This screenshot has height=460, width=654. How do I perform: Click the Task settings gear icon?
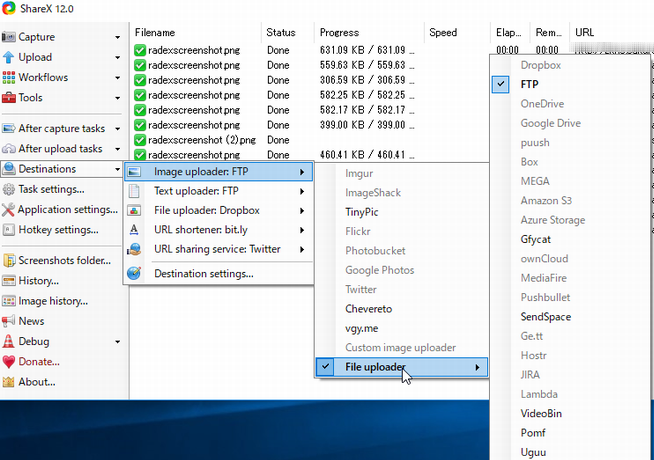pyautogui.click(x=9, y=189)
